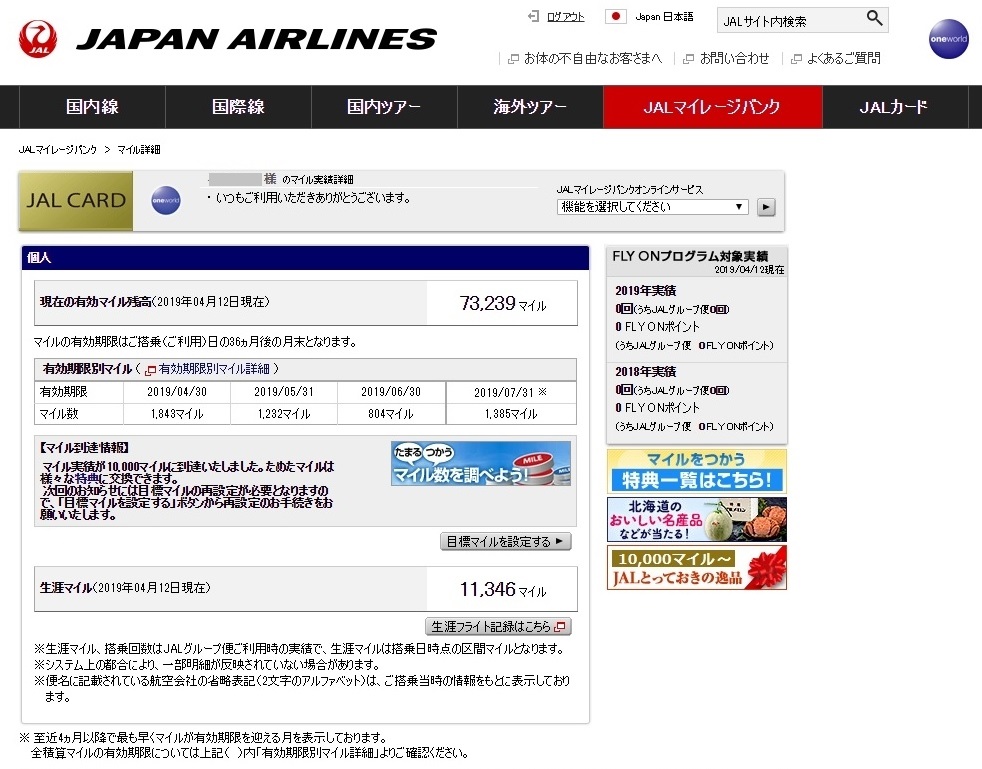The image size is (982, 769).
Task: Open the お問い合わせ link
Action: tap(734, 58)
